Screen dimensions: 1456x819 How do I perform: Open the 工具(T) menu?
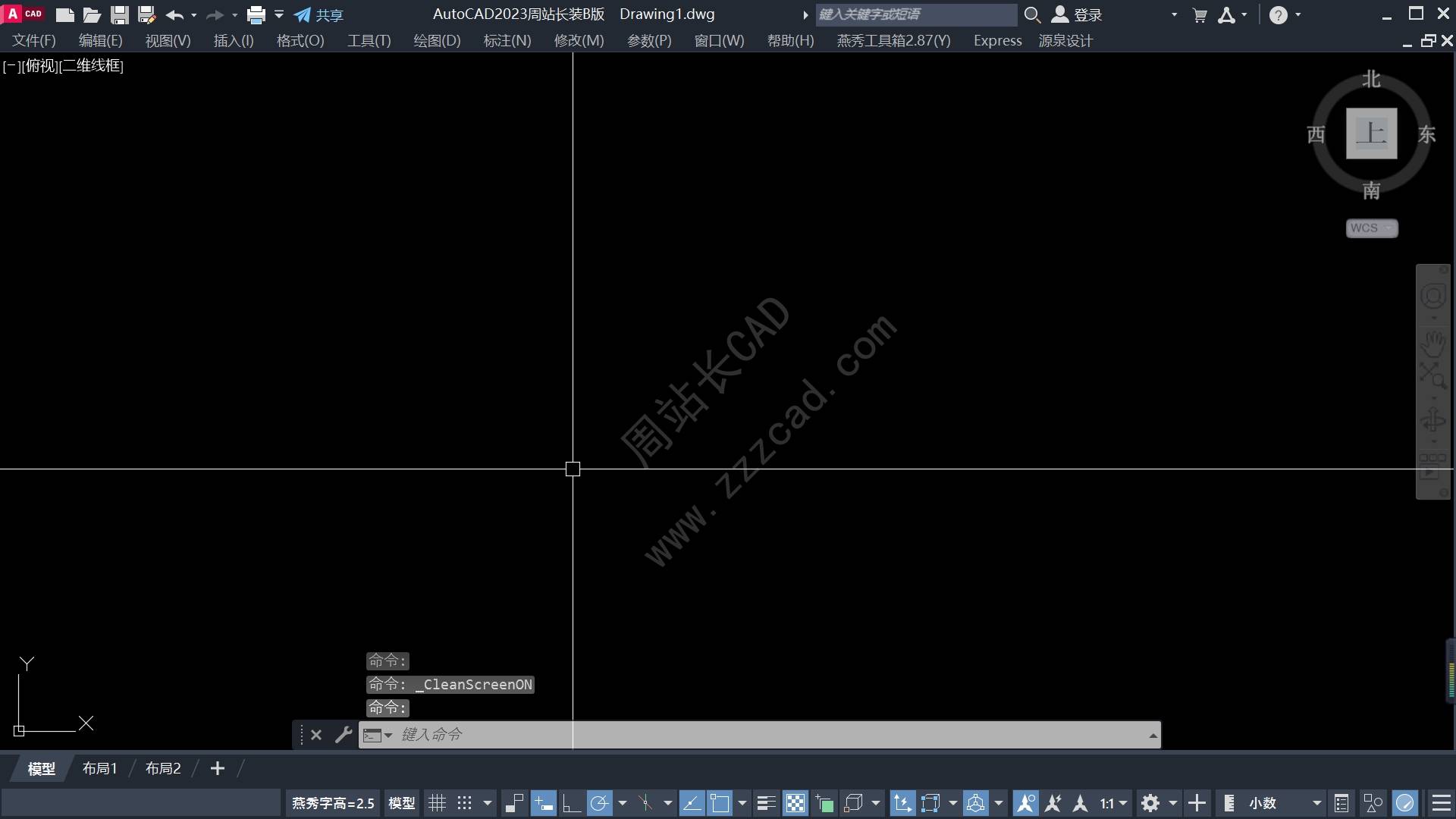coord(369,41)
